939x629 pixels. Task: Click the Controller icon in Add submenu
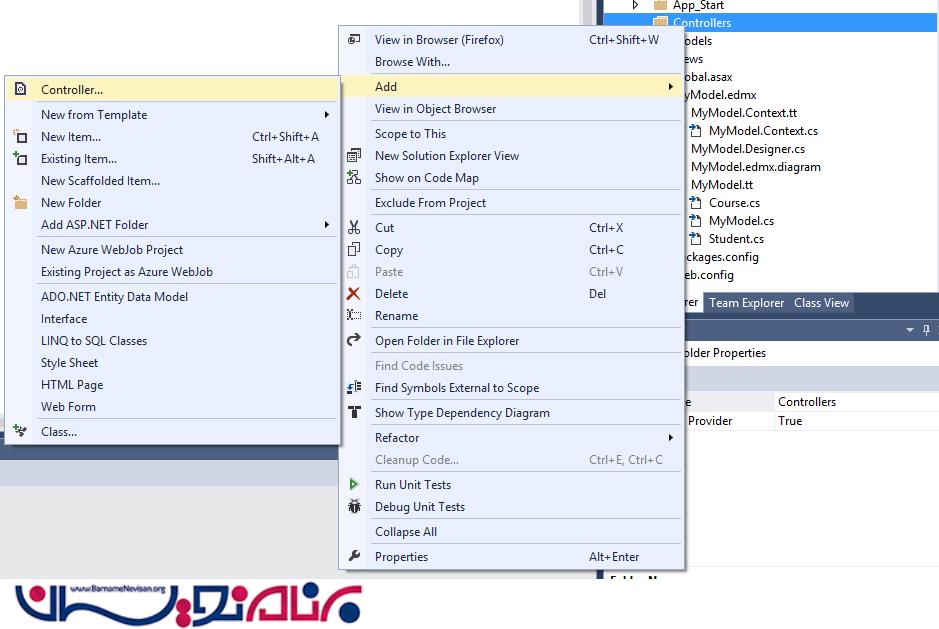click(x=20, y=90)
